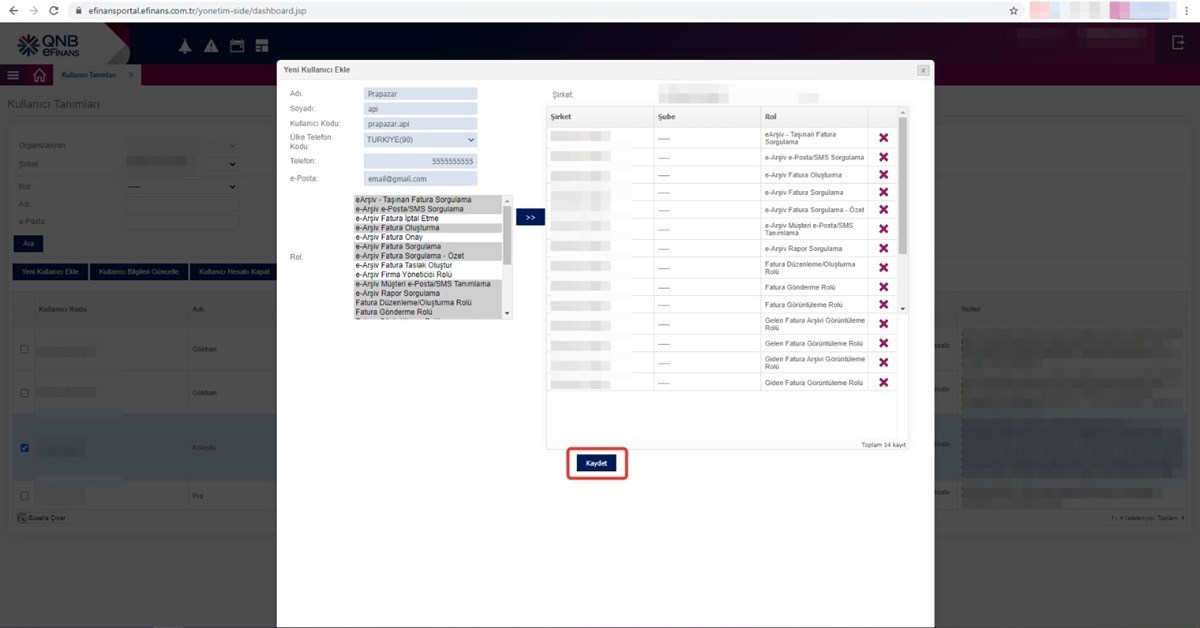Bookmark the page with the star icon
Image resolution: width=1200 pixels, height=628 pixels.
tap(1014, 11)
